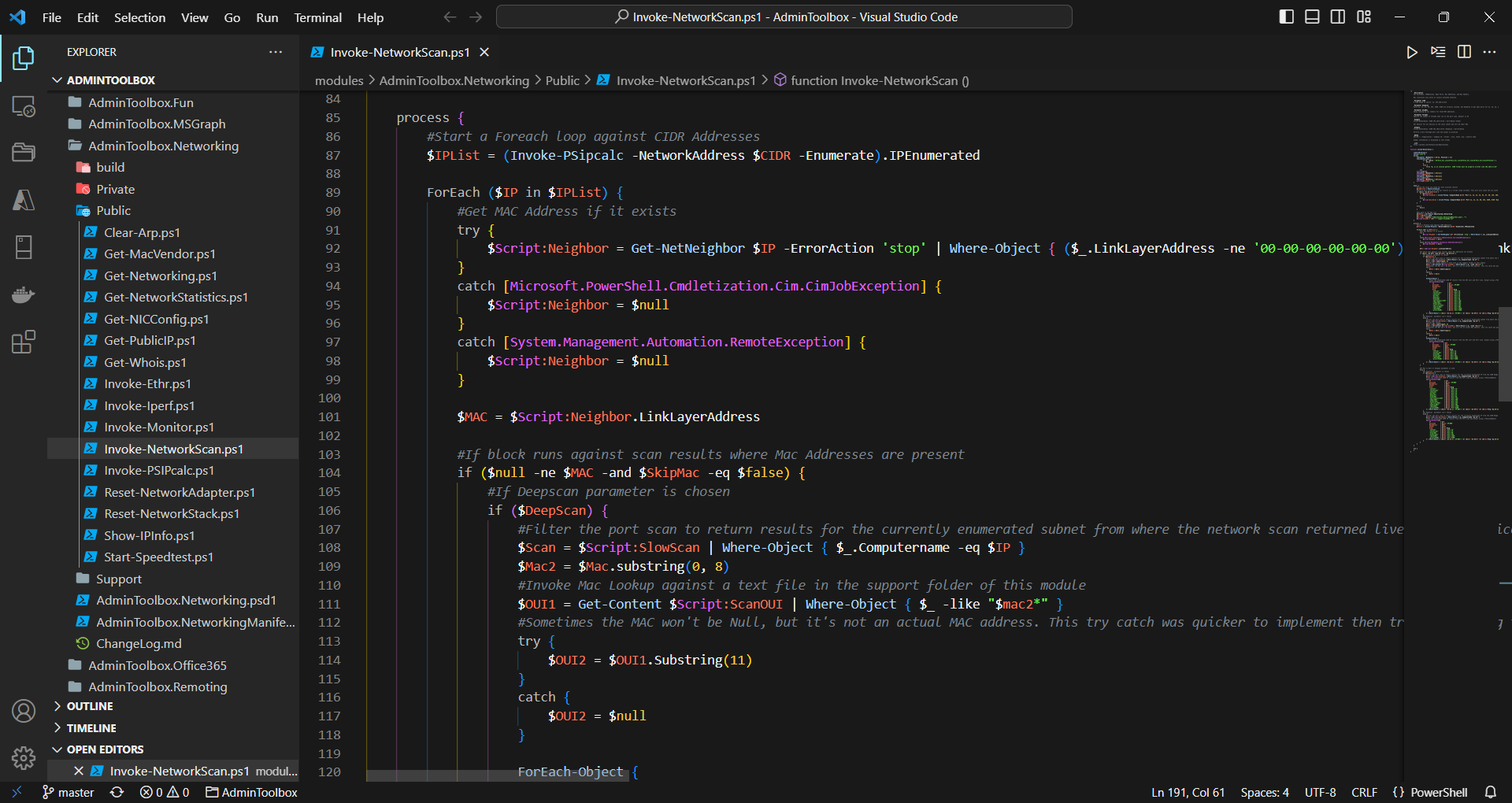1512x803 pixels.
Task: Open the Manage gear menu
Action: click(x=24, y=758)
